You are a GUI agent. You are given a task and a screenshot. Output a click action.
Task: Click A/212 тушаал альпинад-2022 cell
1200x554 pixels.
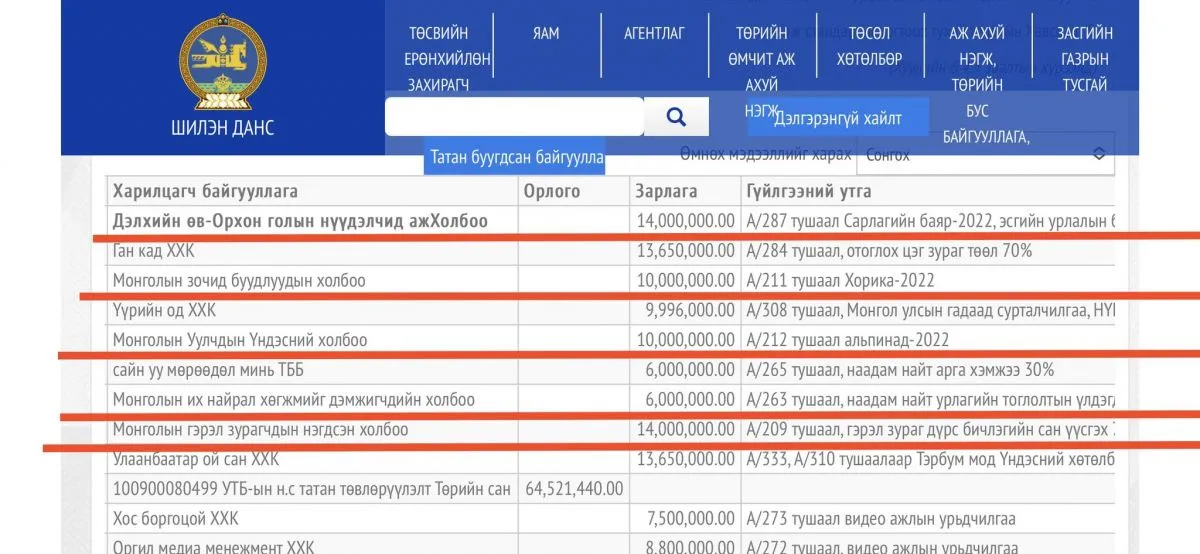(x=848, y=340)
